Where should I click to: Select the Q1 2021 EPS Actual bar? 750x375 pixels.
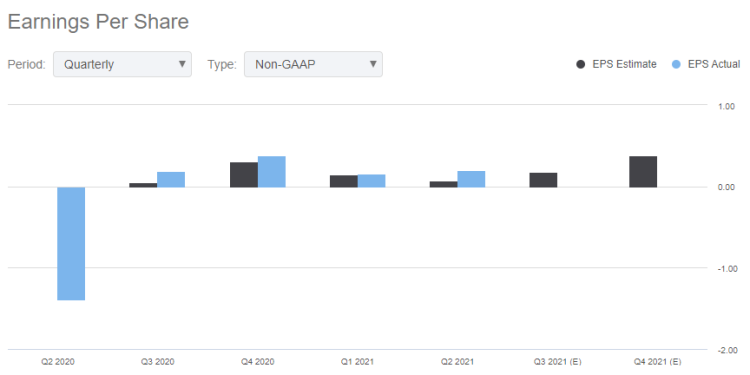click(x=372, y=181)
